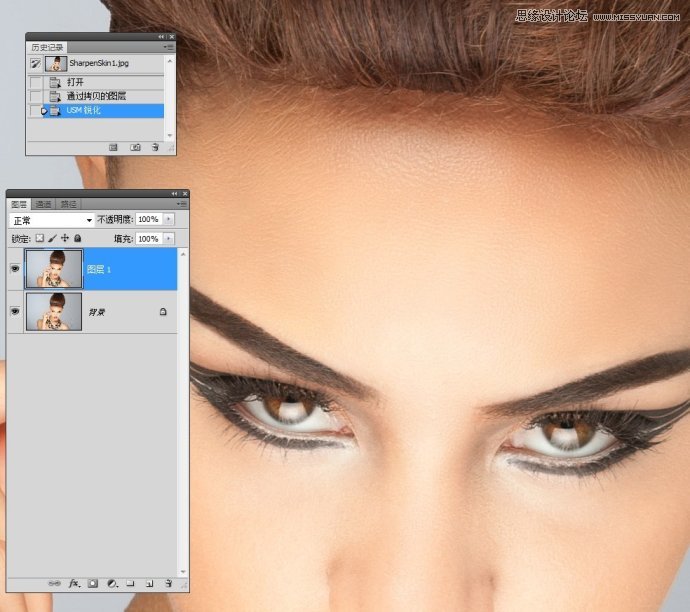
Task: Create new document from current history state
Action: click(x=113, y=147)
